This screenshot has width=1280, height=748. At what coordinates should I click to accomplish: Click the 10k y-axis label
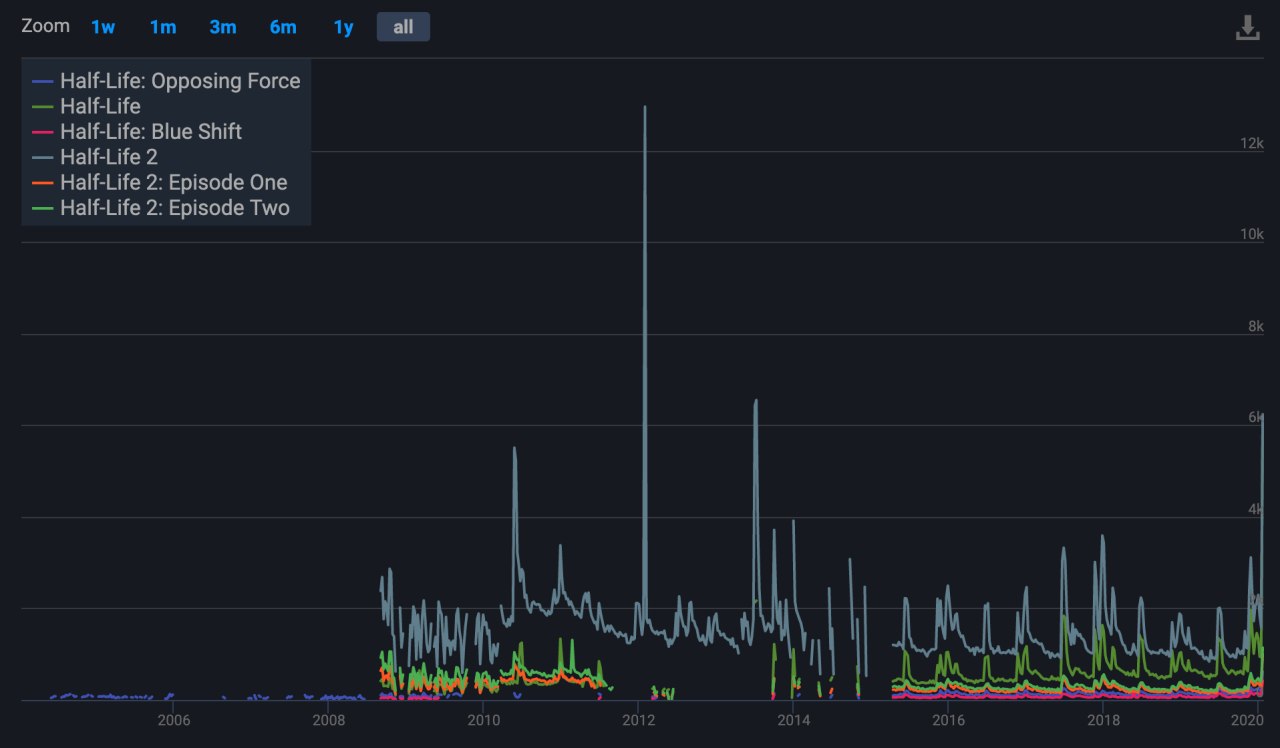point(1252,234)
